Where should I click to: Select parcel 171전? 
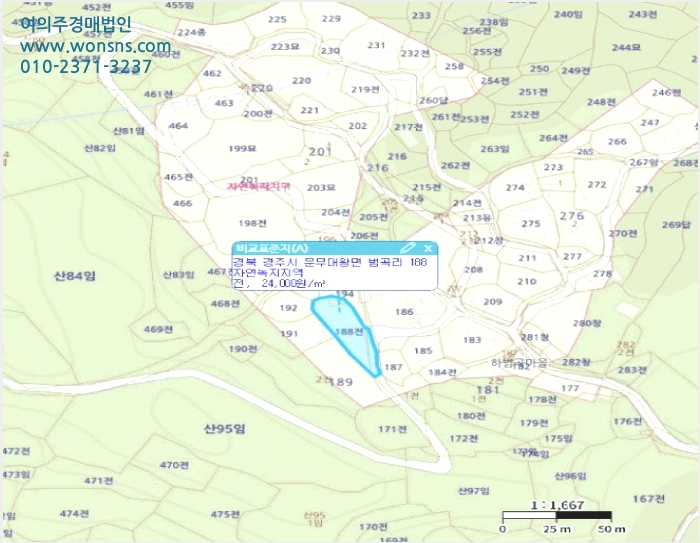coord(392,429)
